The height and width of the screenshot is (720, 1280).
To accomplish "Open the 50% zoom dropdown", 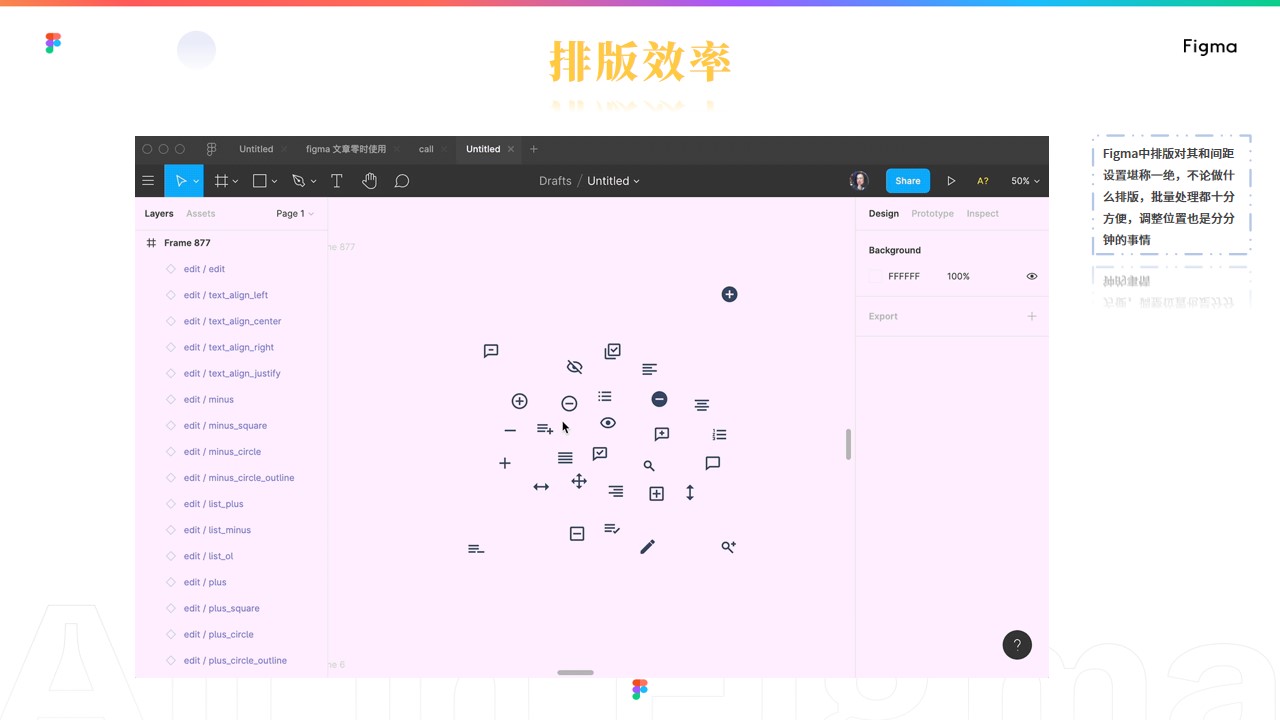I will pos(1025,181).
